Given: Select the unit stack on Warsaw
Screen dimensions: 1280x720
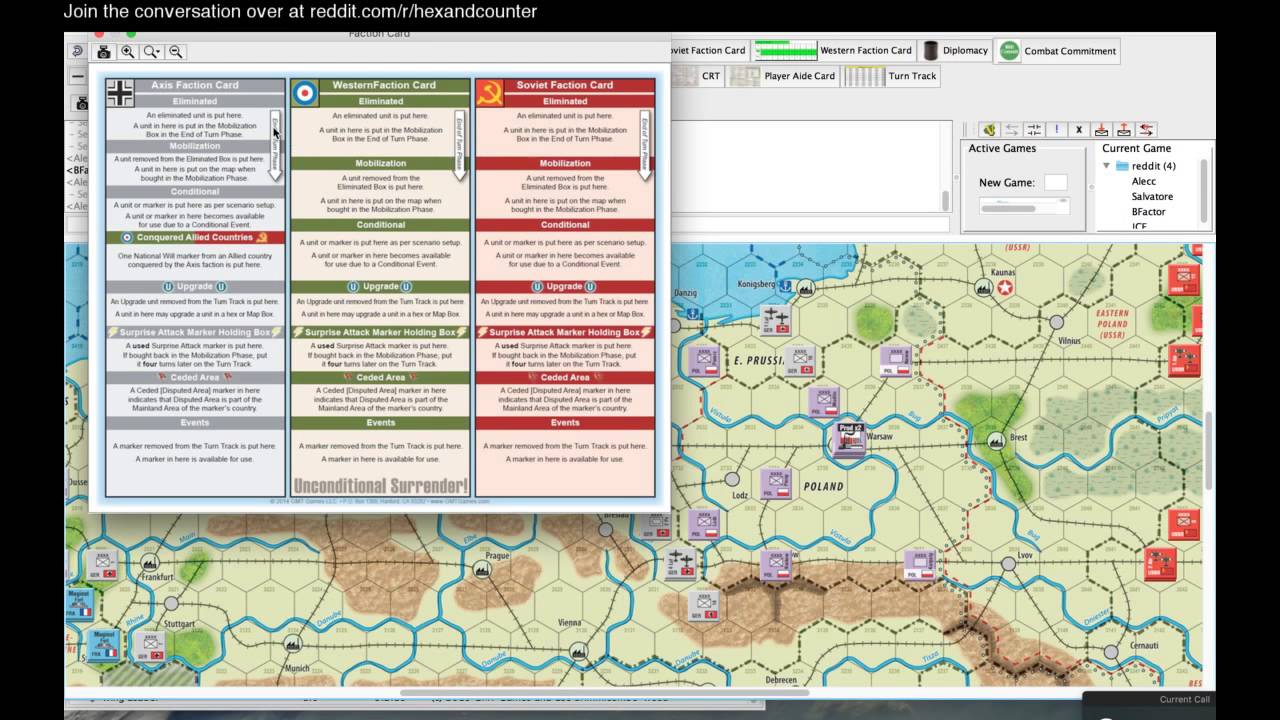Looking at the screenshot, I should (x=850, y=438).
